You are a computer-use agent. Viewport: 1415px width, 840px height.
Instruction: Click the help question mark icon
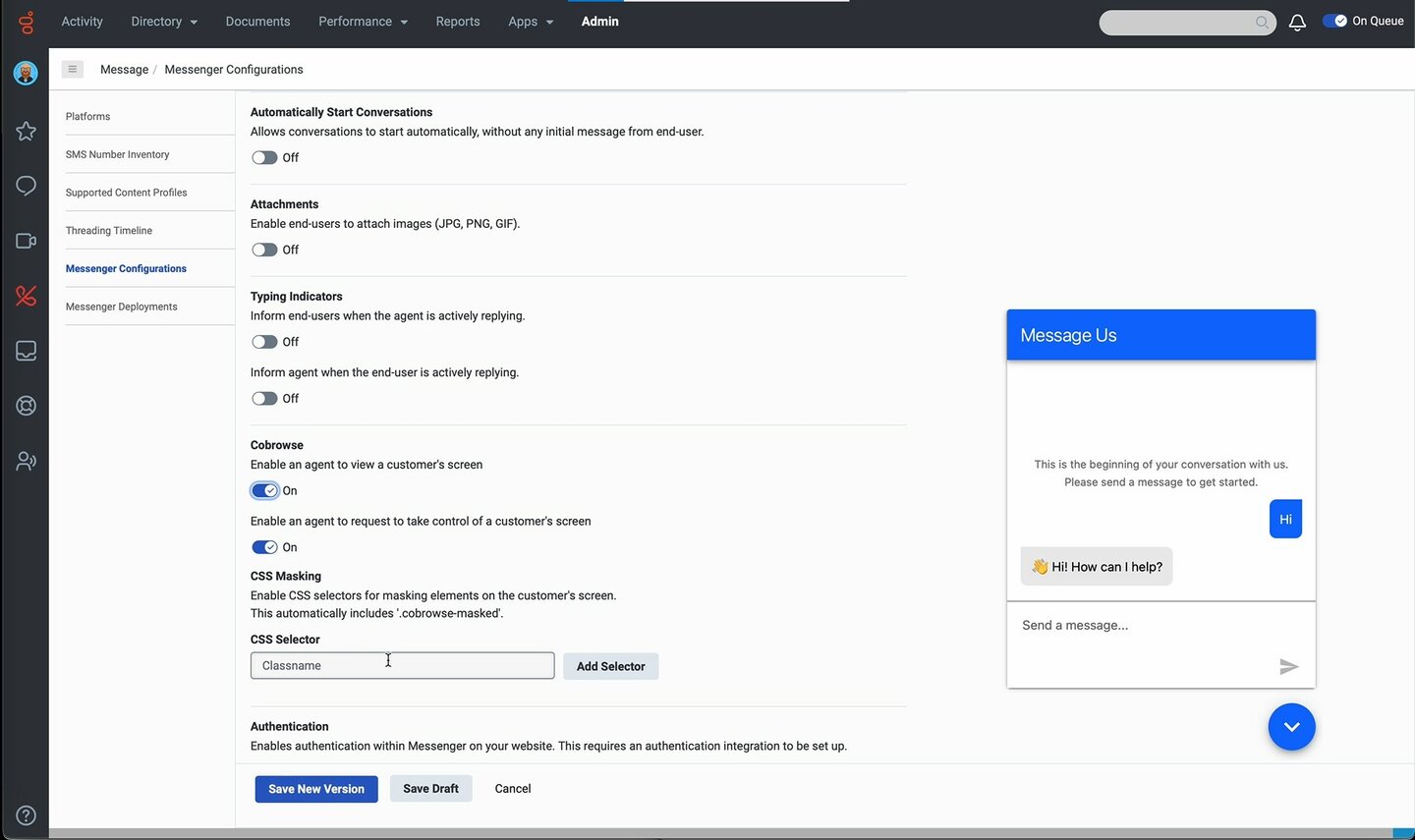26,814
